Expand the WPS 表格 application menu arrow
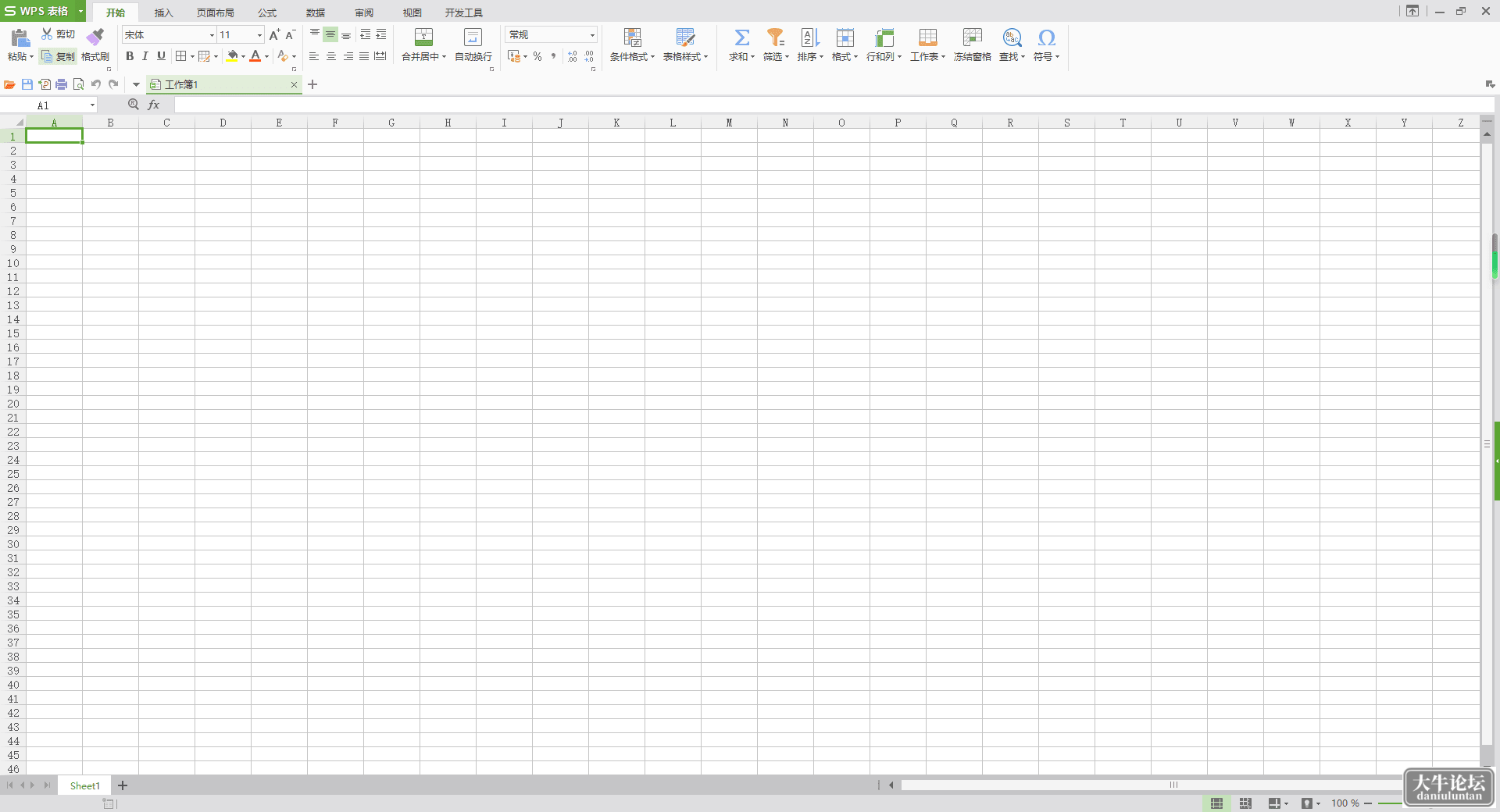Viewport: 1500px width, 812px height. click(x=80, y=11)
